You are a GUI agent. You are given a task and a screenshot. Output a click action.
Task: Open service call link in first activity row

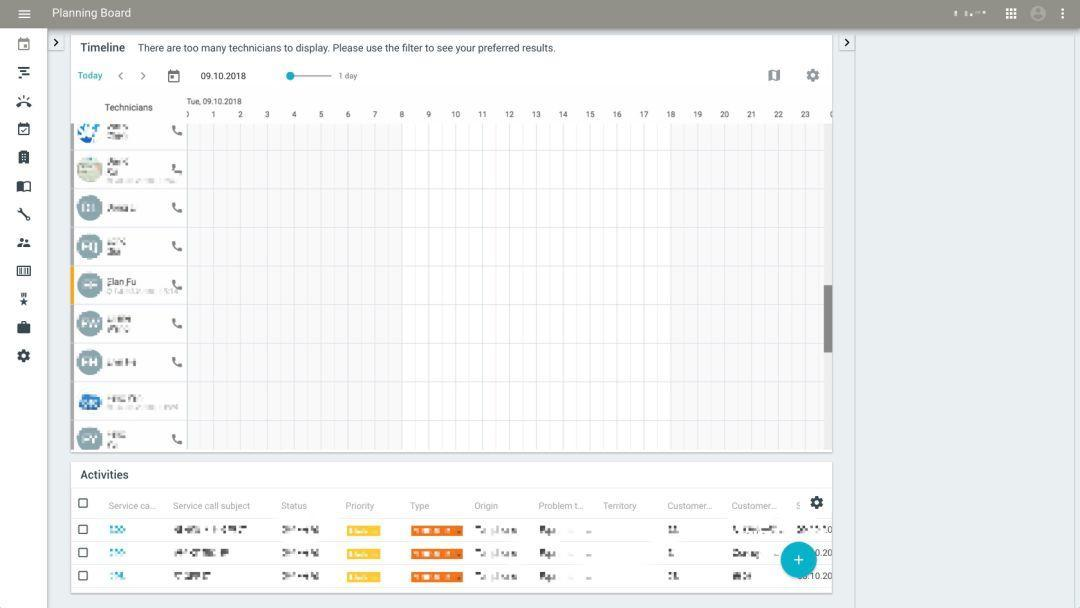[117, 530]
